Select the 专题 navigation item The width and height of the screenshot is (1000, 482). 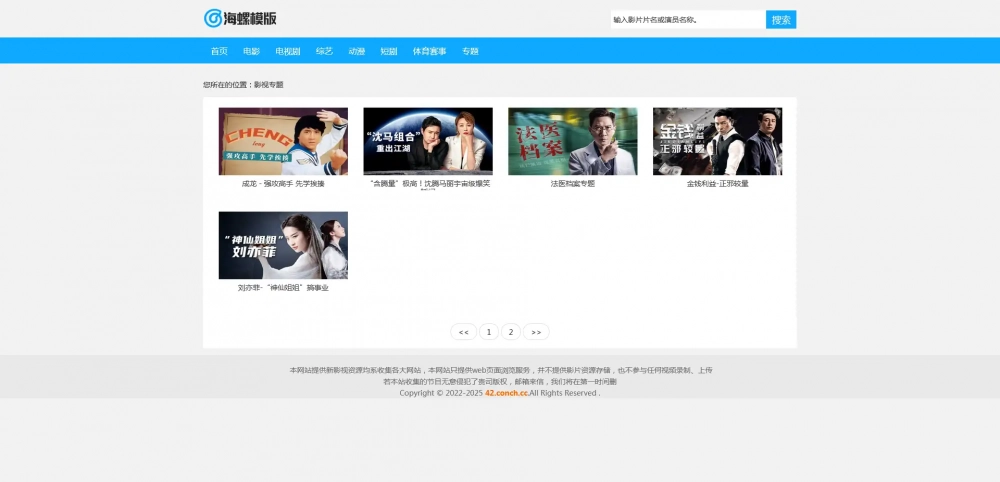[x=470, y=51]
